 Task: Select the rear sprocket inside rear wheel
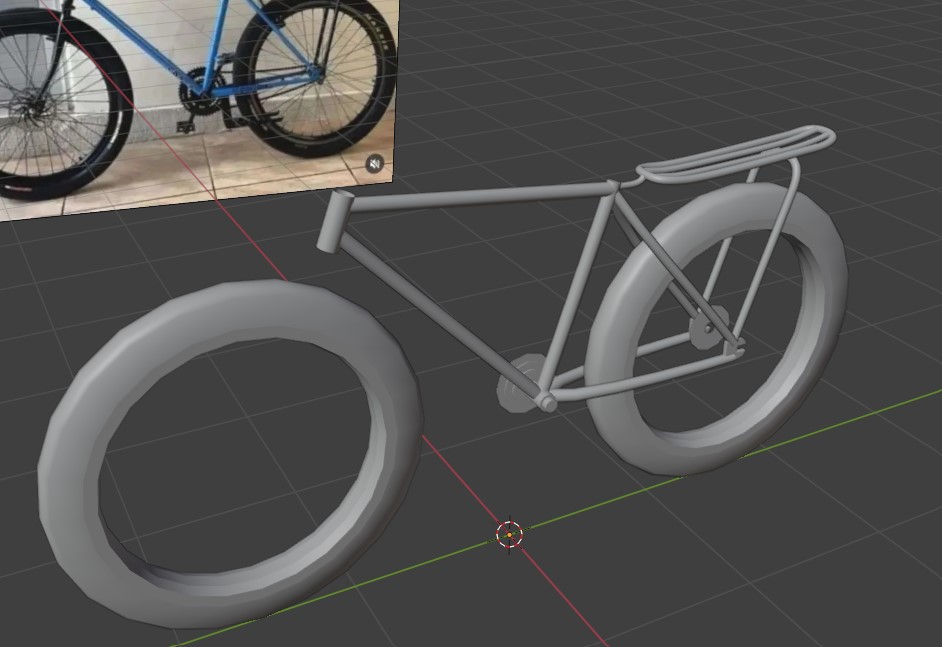point(708,327)
